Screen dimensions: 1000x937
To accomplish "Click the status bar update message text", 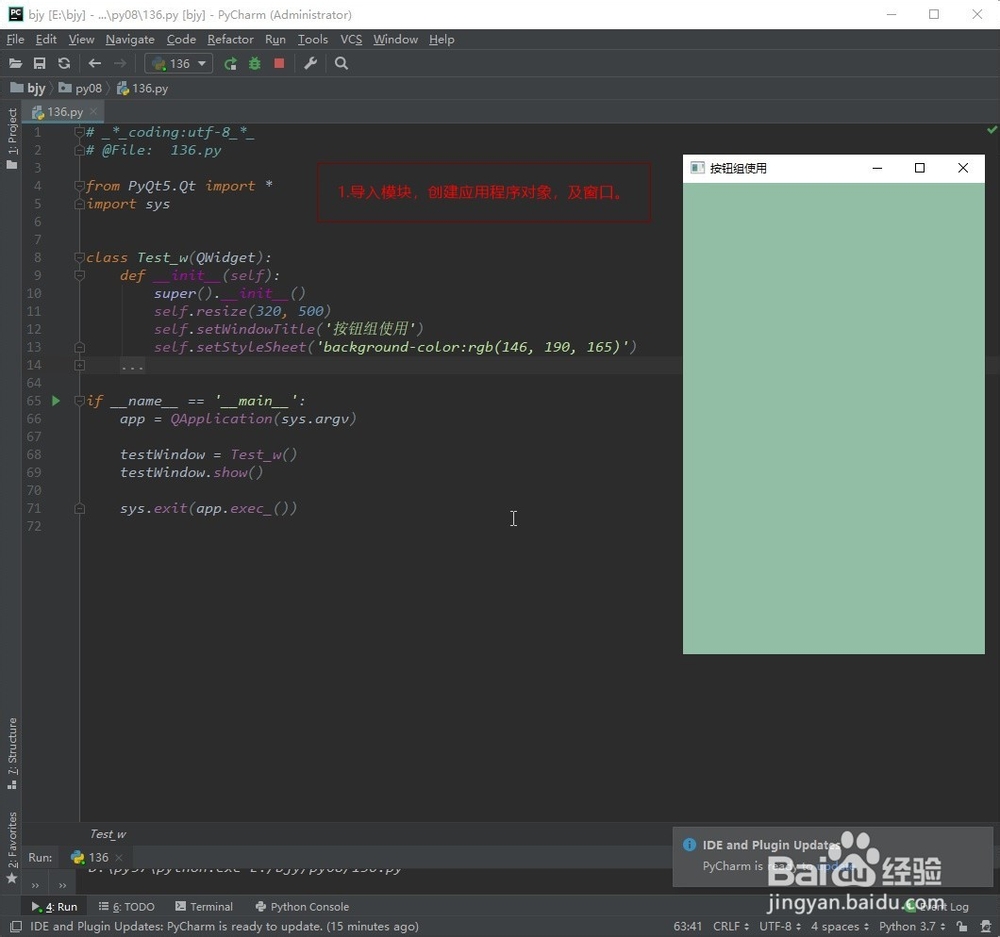I will pyautogui.click(x=224, y=926).
